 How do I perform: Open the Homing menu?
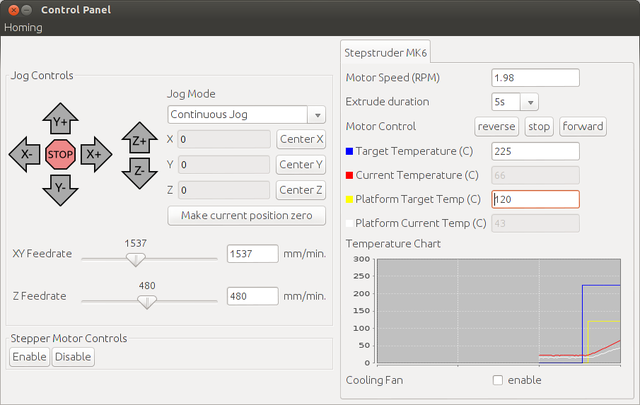[x=24, y=27]
